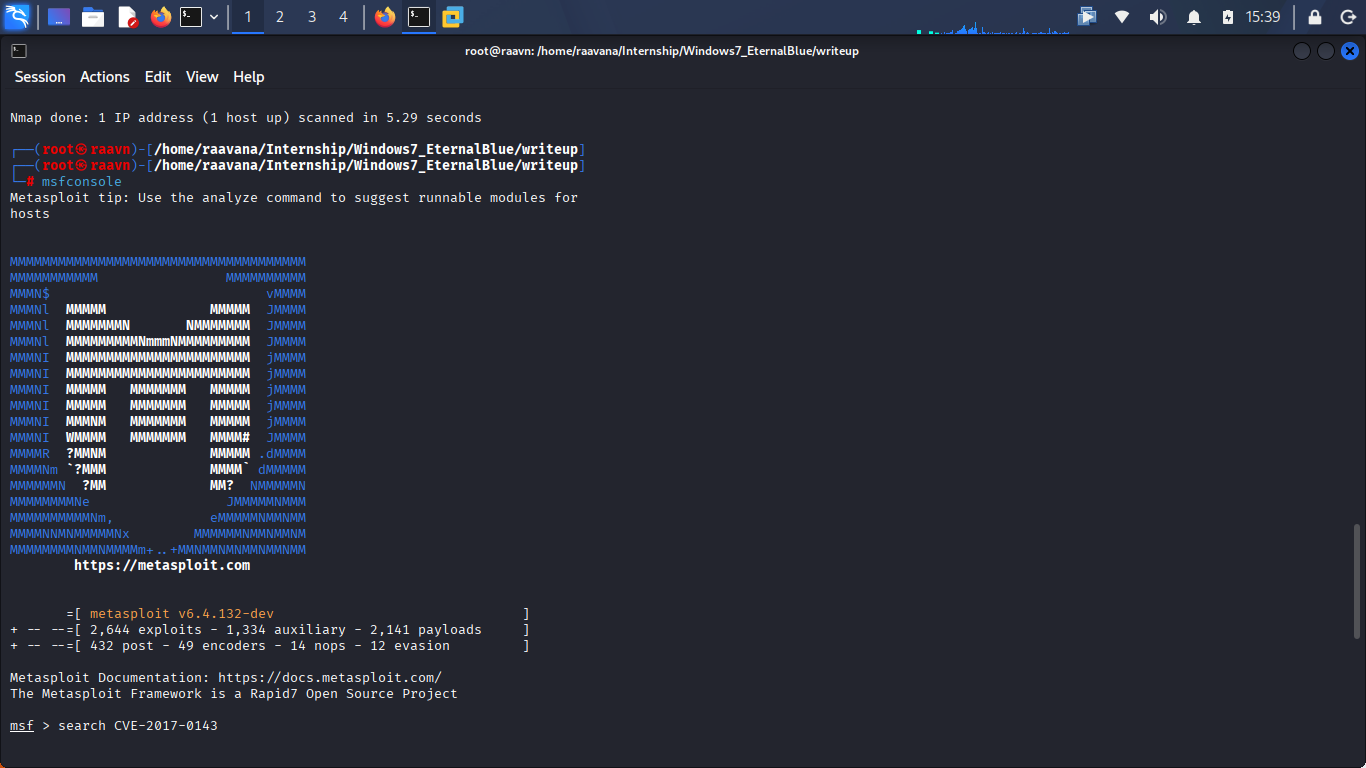The width and height of the screenshot is (1366, 768).
Task: Click the terminal vertical scrollbar handle
Action: (x=1357, y=581)
